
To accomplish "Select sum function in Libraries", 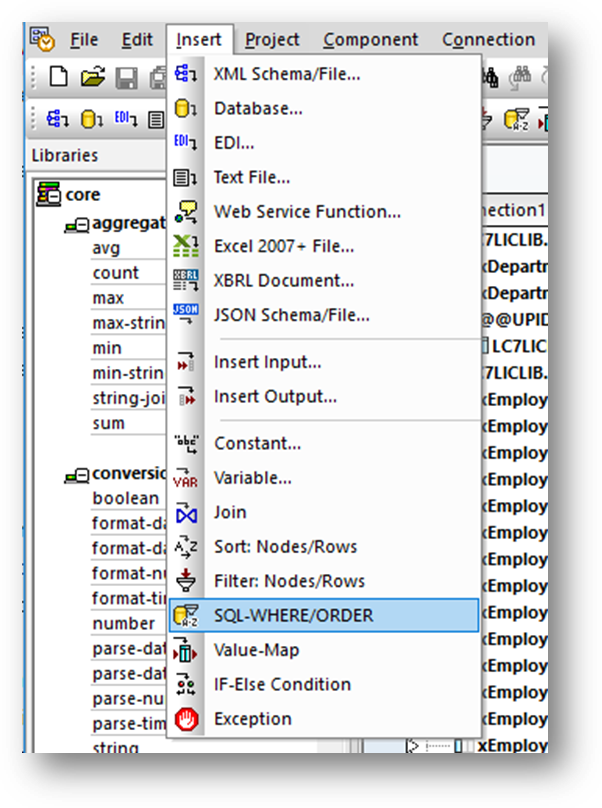I will [109, 423].
